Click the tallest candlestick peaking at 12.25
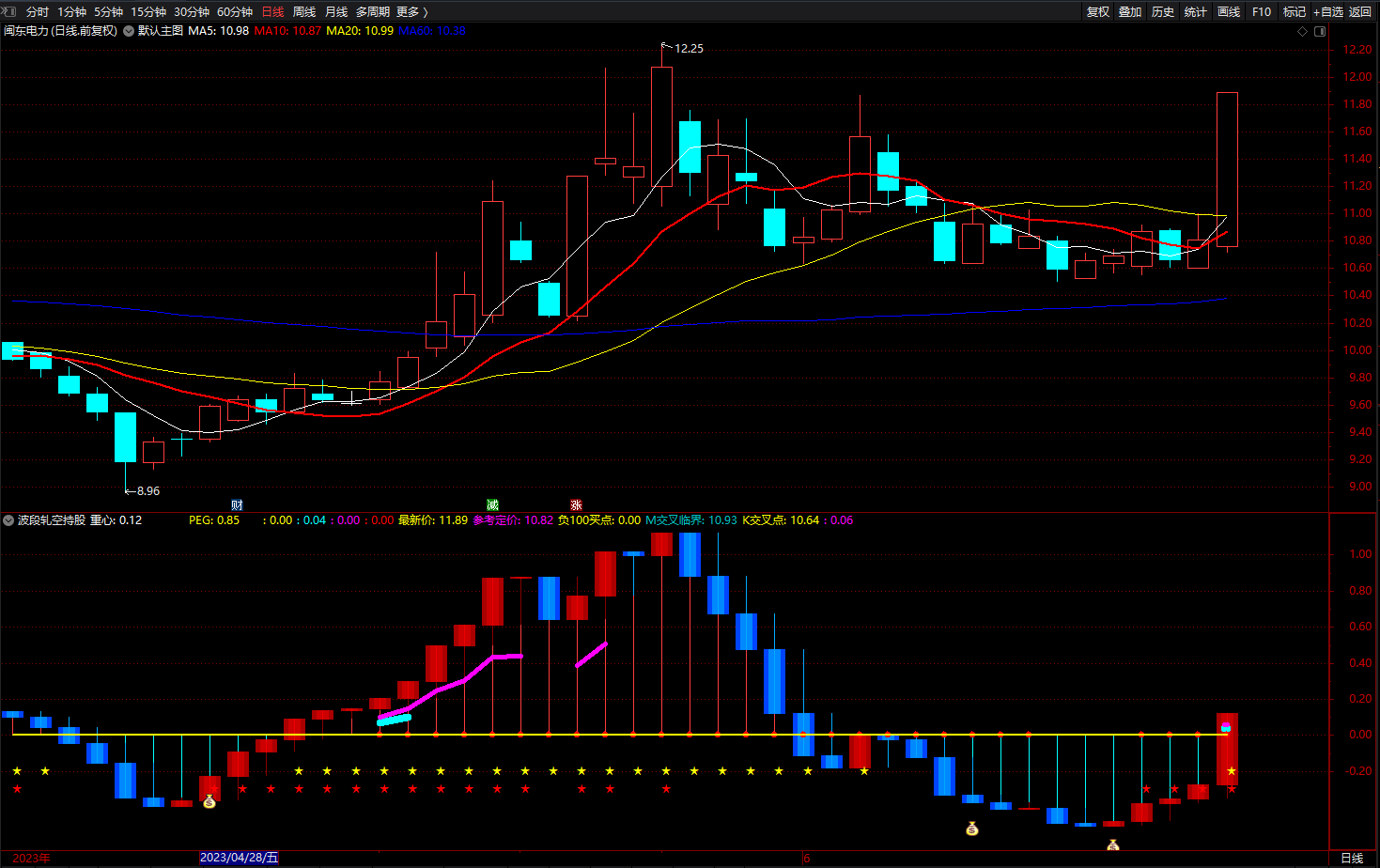The height and width of the screenshot is (868, 1380). click(661, 127)
